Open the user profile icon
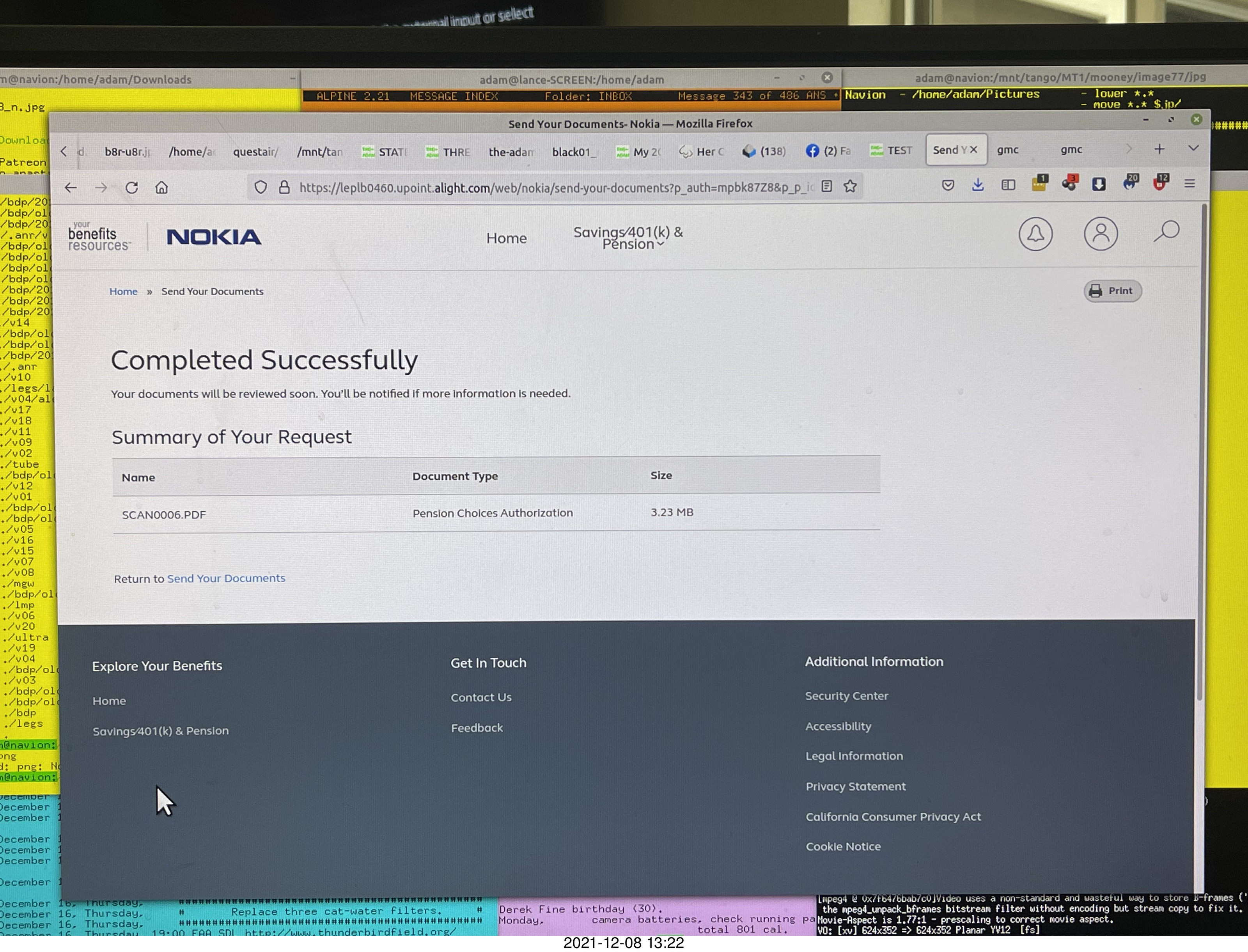 coord(1101,233)
